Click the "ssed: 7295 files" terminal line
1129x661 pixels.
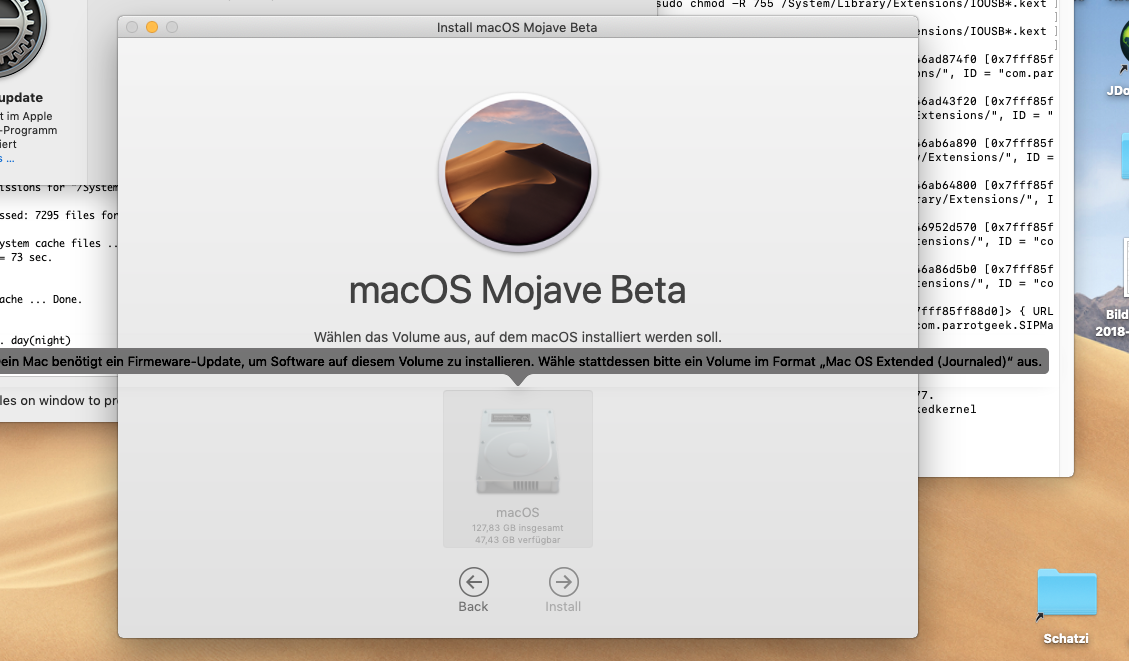click(x=59, y=215)
